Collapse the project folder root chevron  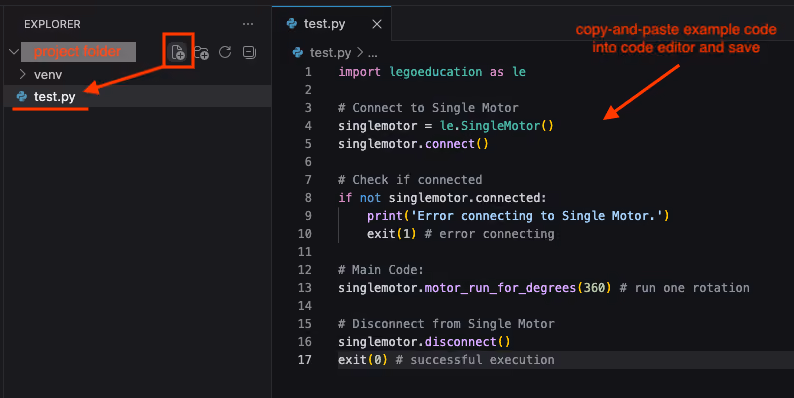point(14,52)
